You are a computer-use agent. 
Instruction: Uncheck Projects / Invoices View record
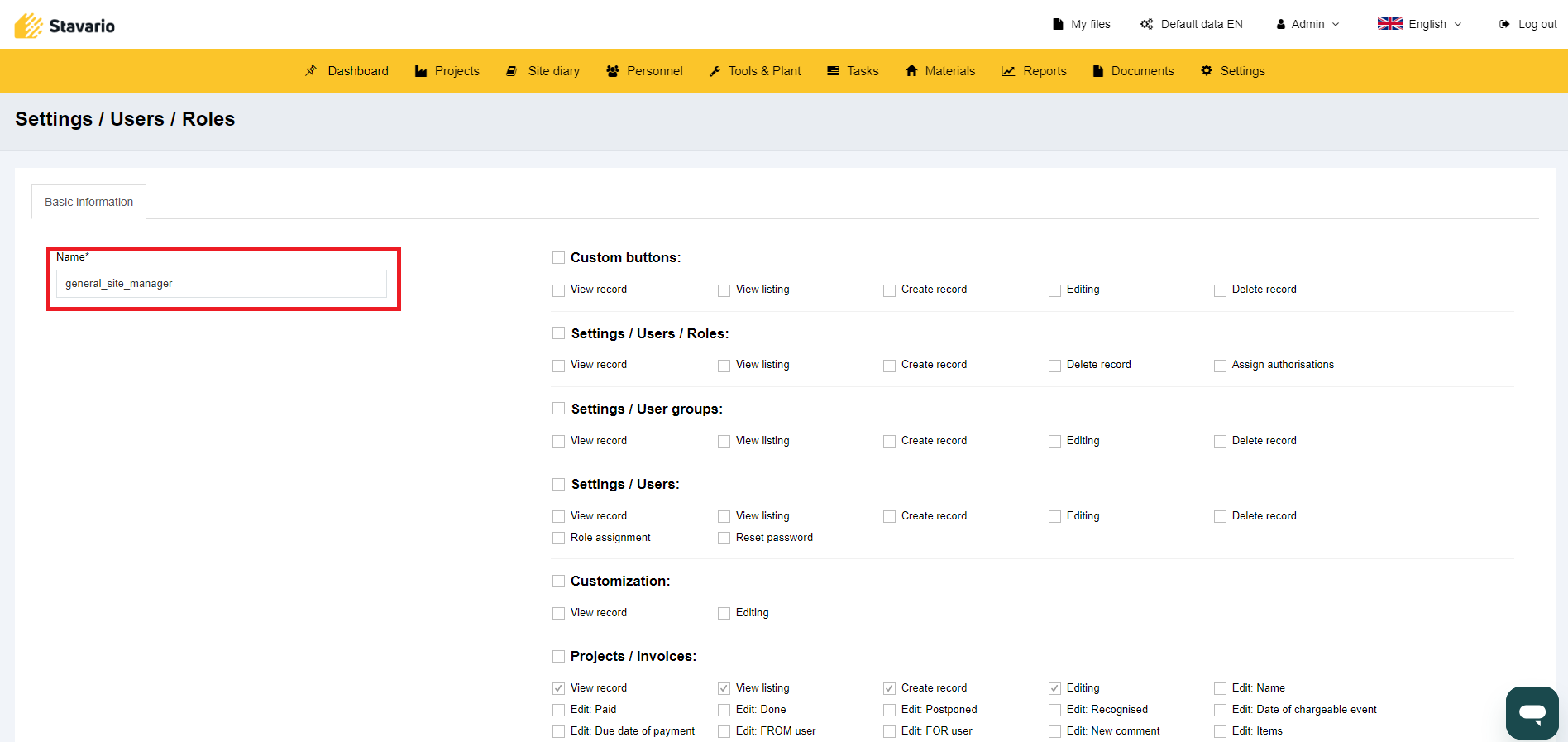pos(558,689)
